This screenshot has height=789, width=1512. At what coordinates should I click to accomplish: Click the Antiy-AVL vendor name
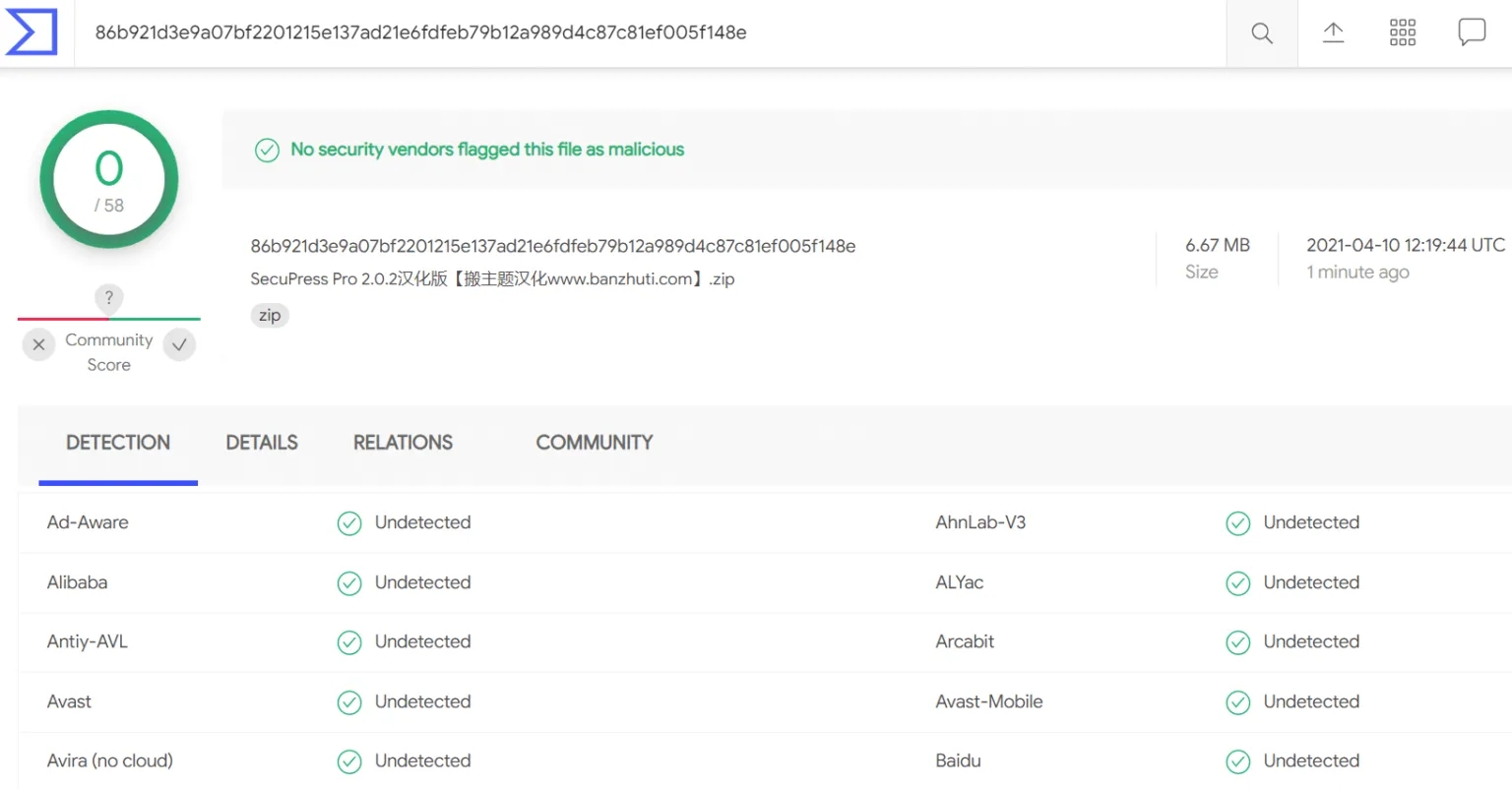pyautogui.click(x=88, y=641)
